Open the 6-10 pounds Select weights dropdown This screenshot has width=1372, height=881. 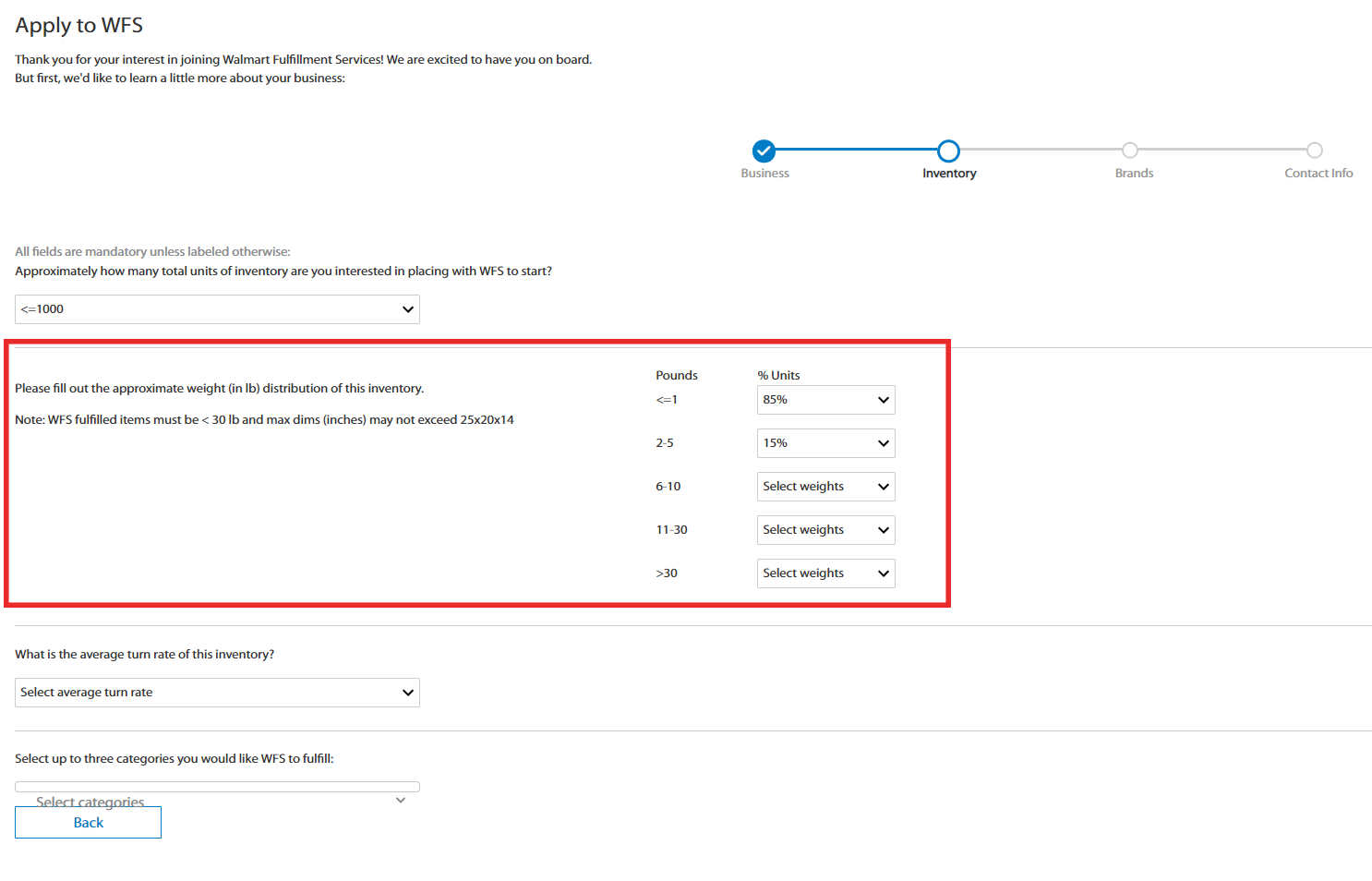[825, 487]
